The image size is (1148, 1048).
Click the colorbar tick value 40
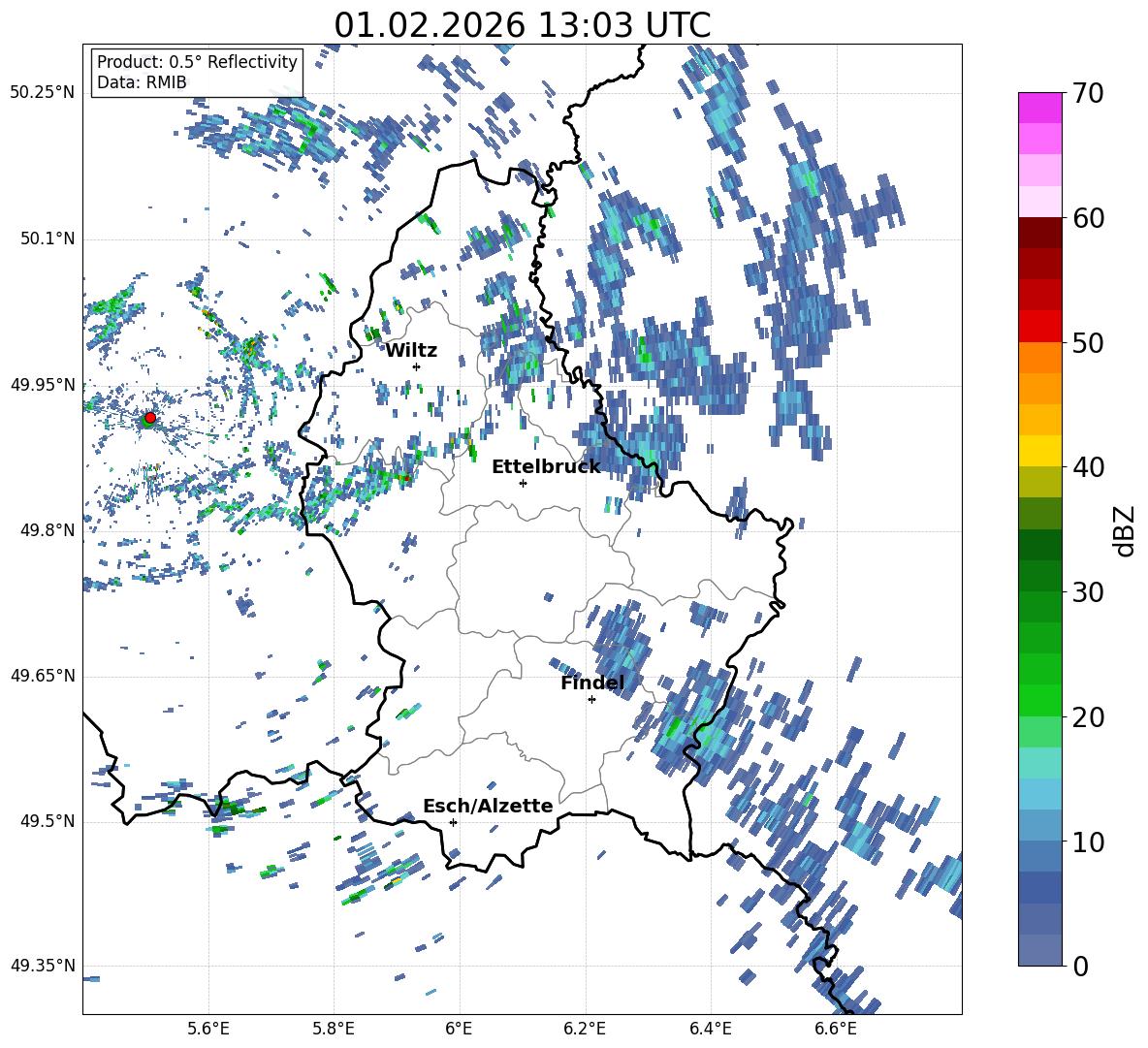[1089, 467]
